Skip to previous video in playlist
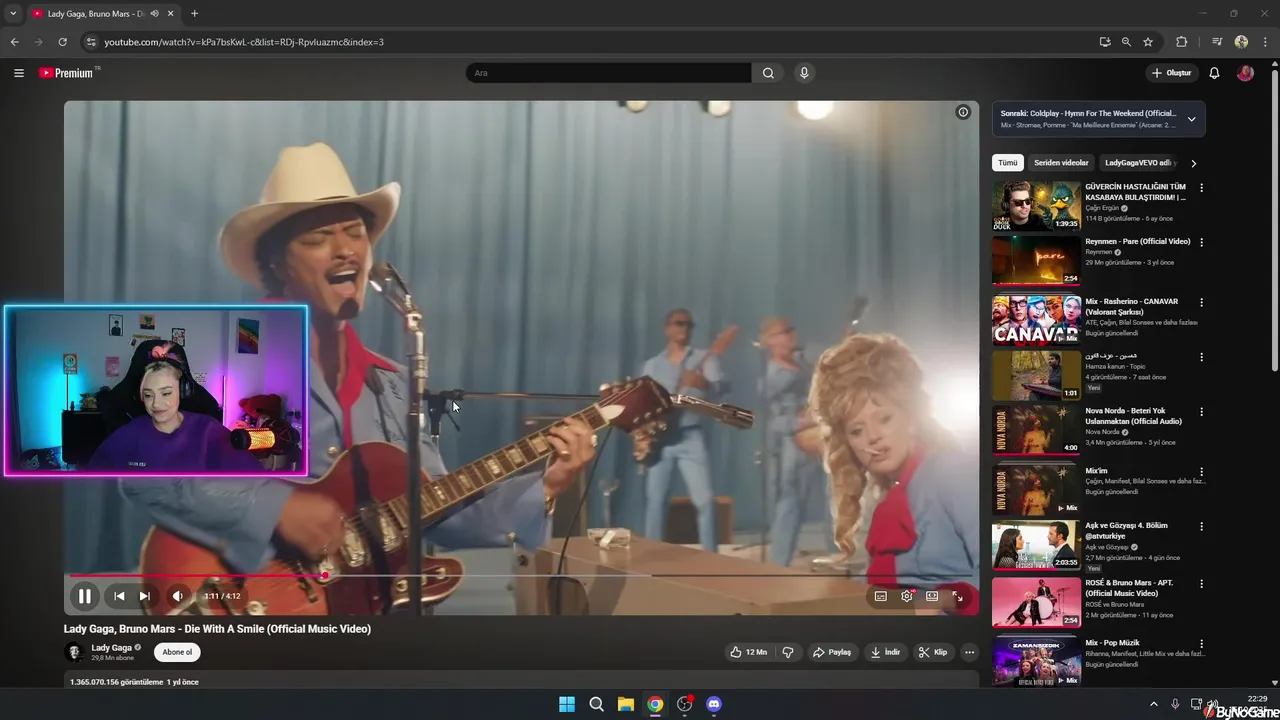This screenshot has width=1280, height=720. tap(119, 596)
